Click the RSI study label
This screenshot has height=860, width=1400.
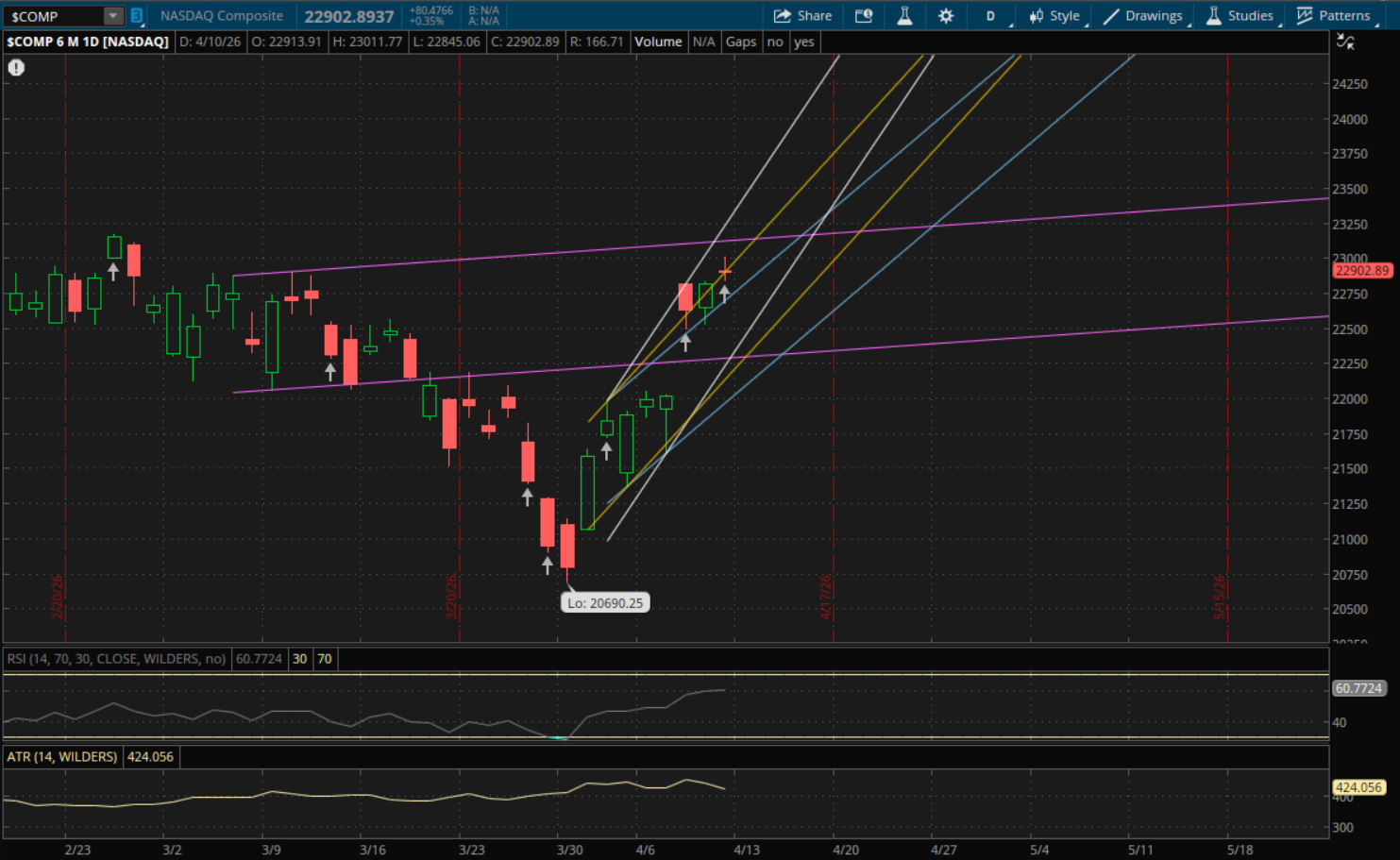click(x=116, y=659)
